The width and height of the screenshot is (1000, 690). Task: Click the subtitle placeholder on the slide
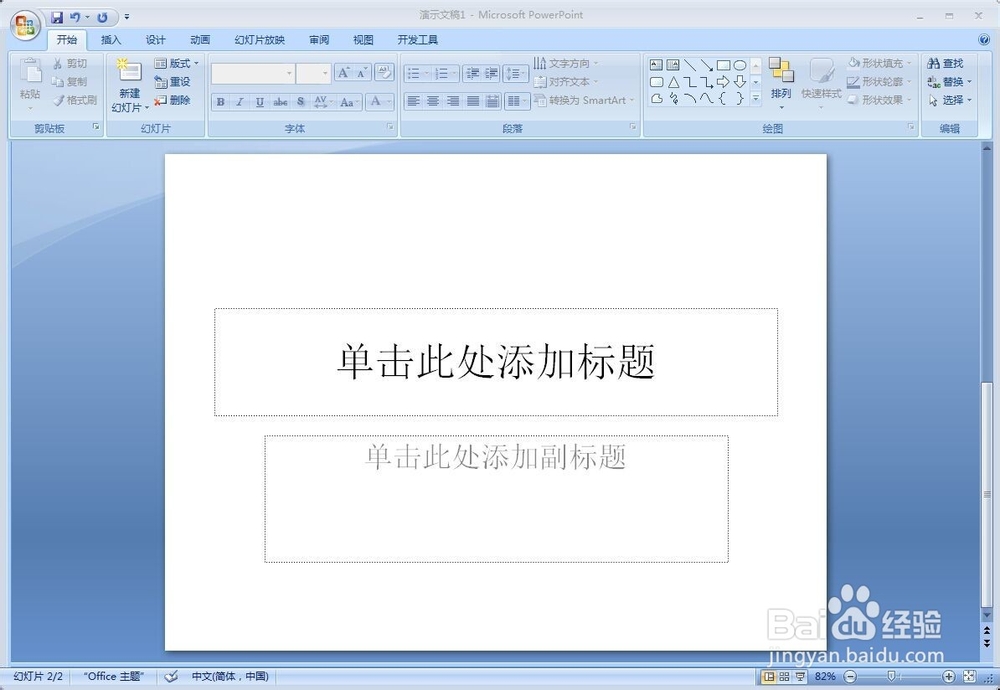point(497,498)
